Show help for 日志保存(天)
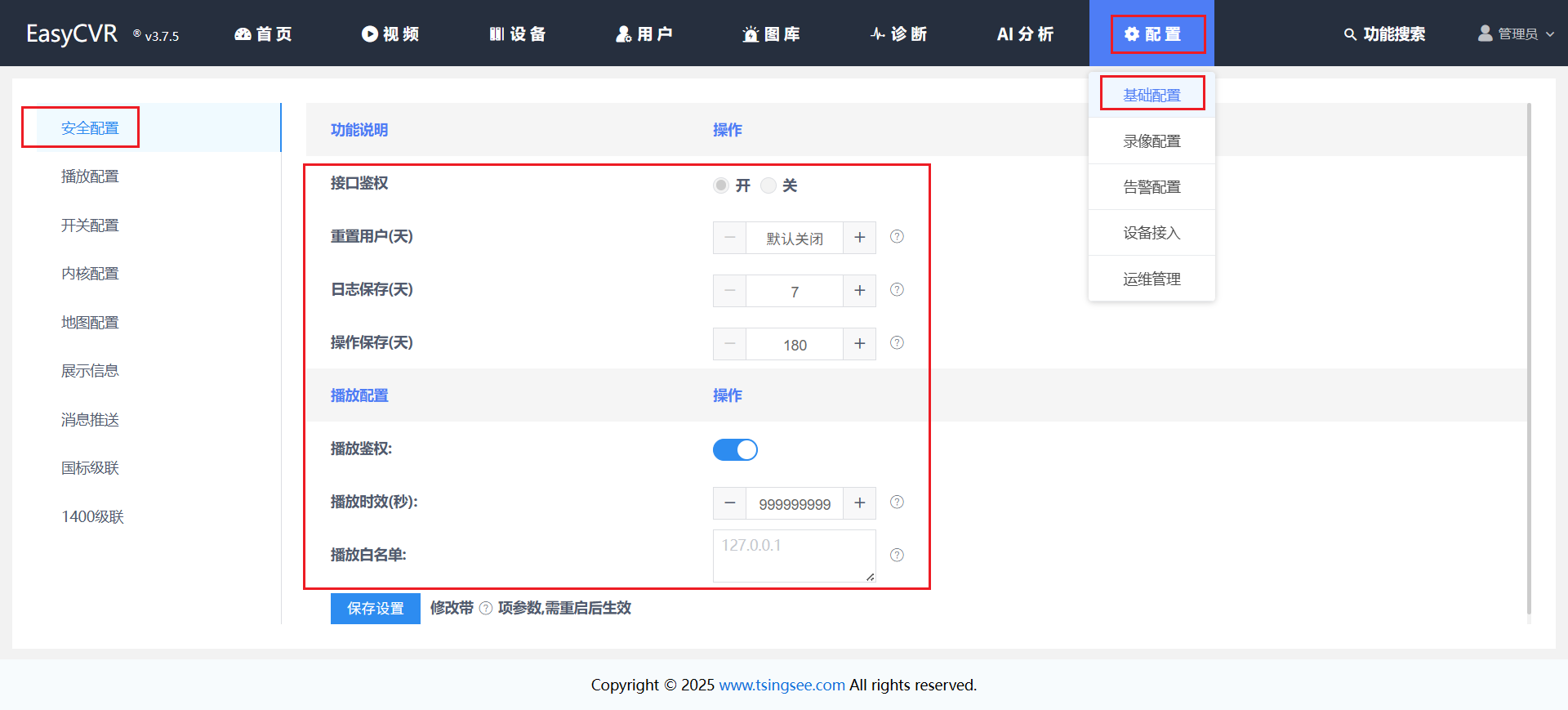Image resolution: width=1568 pixels, height=710 pixels. click(x=897, y=289)
